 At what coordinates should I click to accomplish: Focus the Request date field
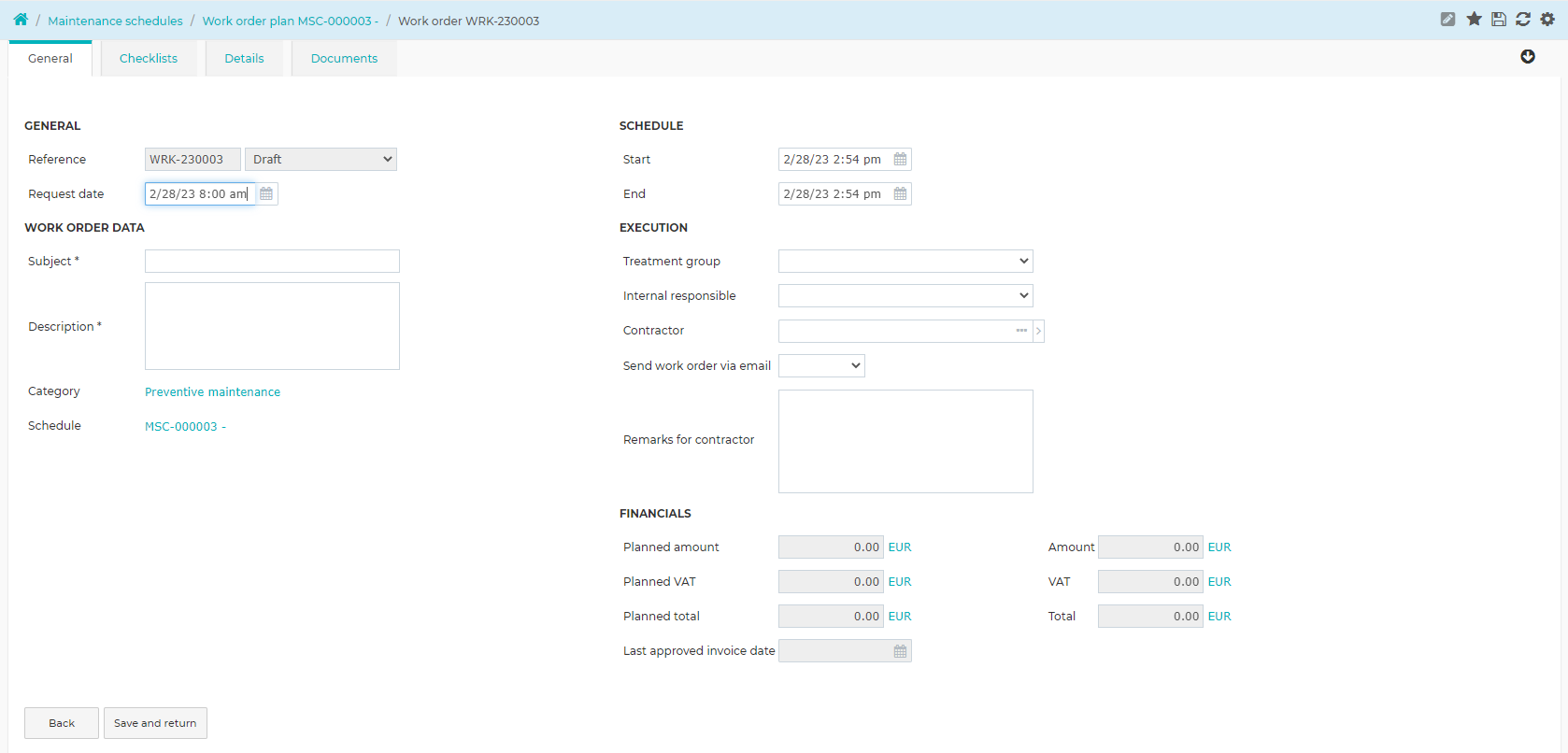point(200,193)
